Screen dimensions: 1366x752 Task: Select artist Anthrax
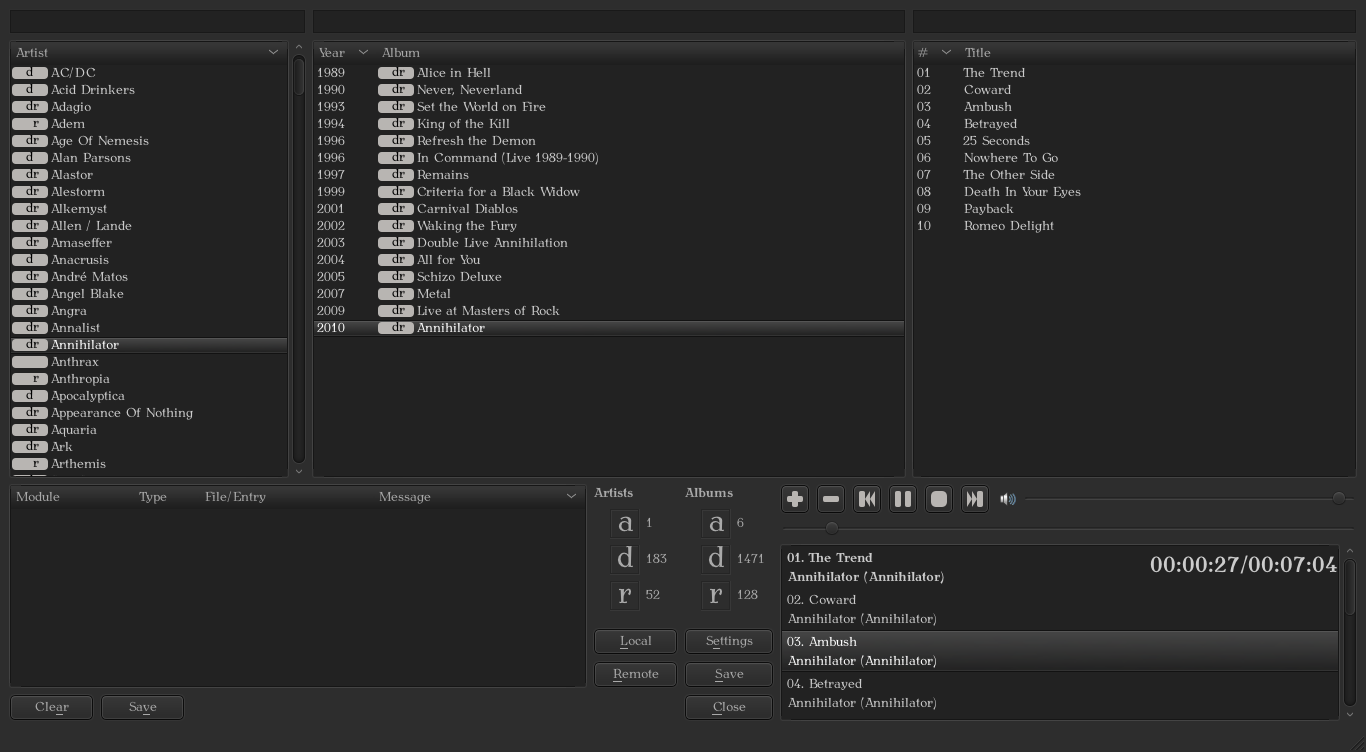[149, 361]
